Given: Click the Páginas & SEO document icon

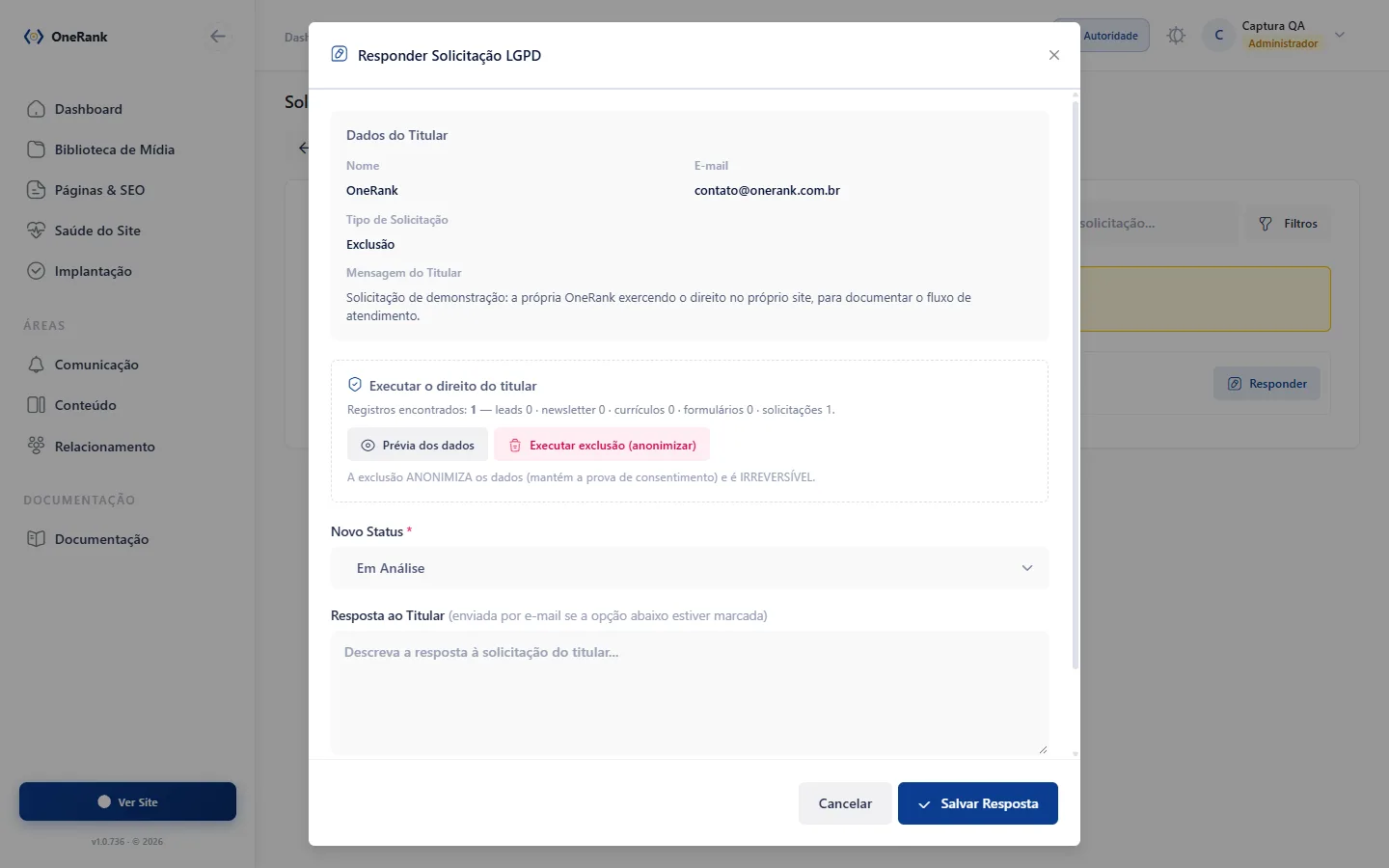Looking at the screenshot, I should (37, 190).
